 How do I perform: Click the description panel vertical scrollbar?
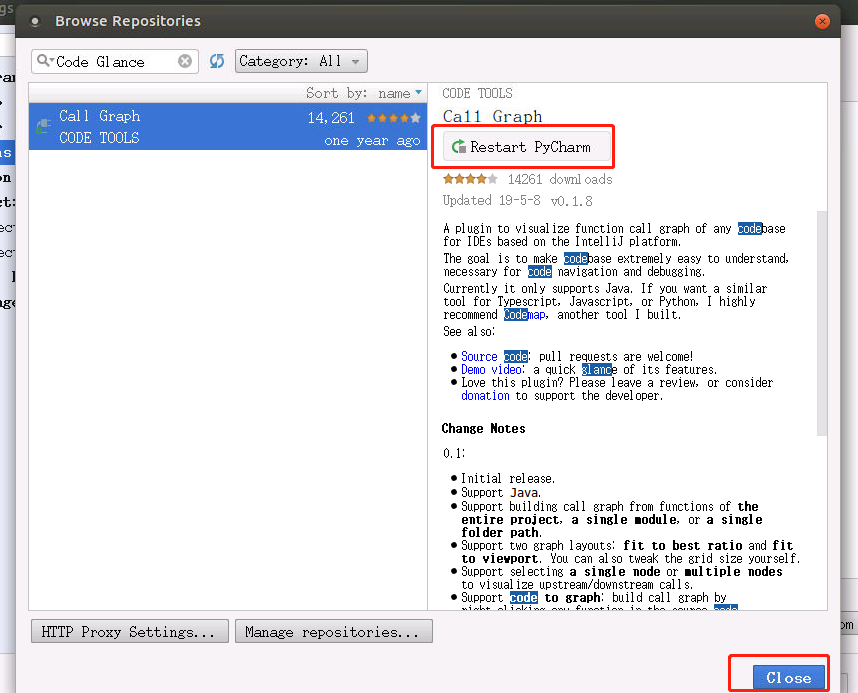point(822,323)
